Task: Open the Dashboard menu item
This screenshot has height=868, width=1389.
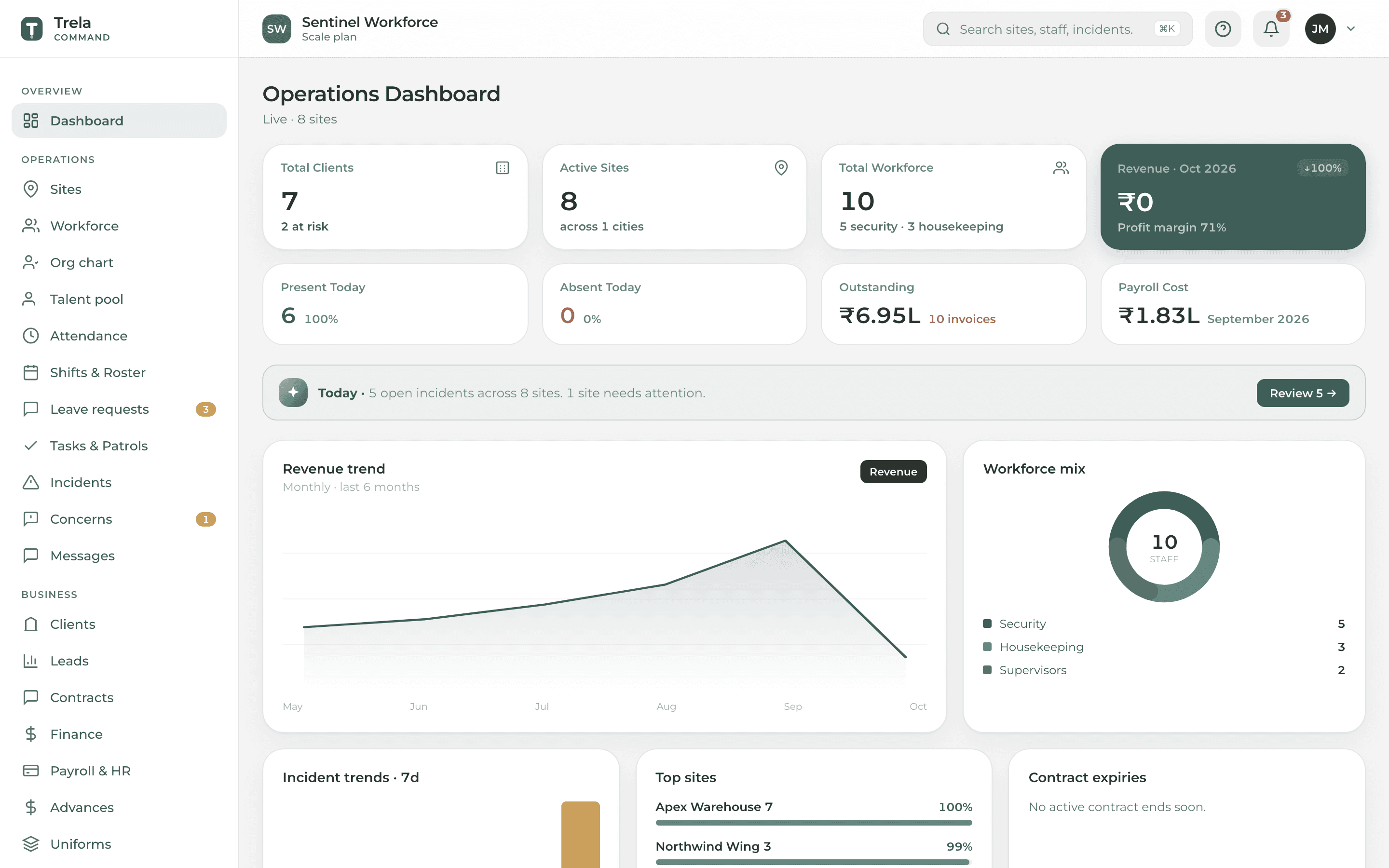Action: [119, 121]
